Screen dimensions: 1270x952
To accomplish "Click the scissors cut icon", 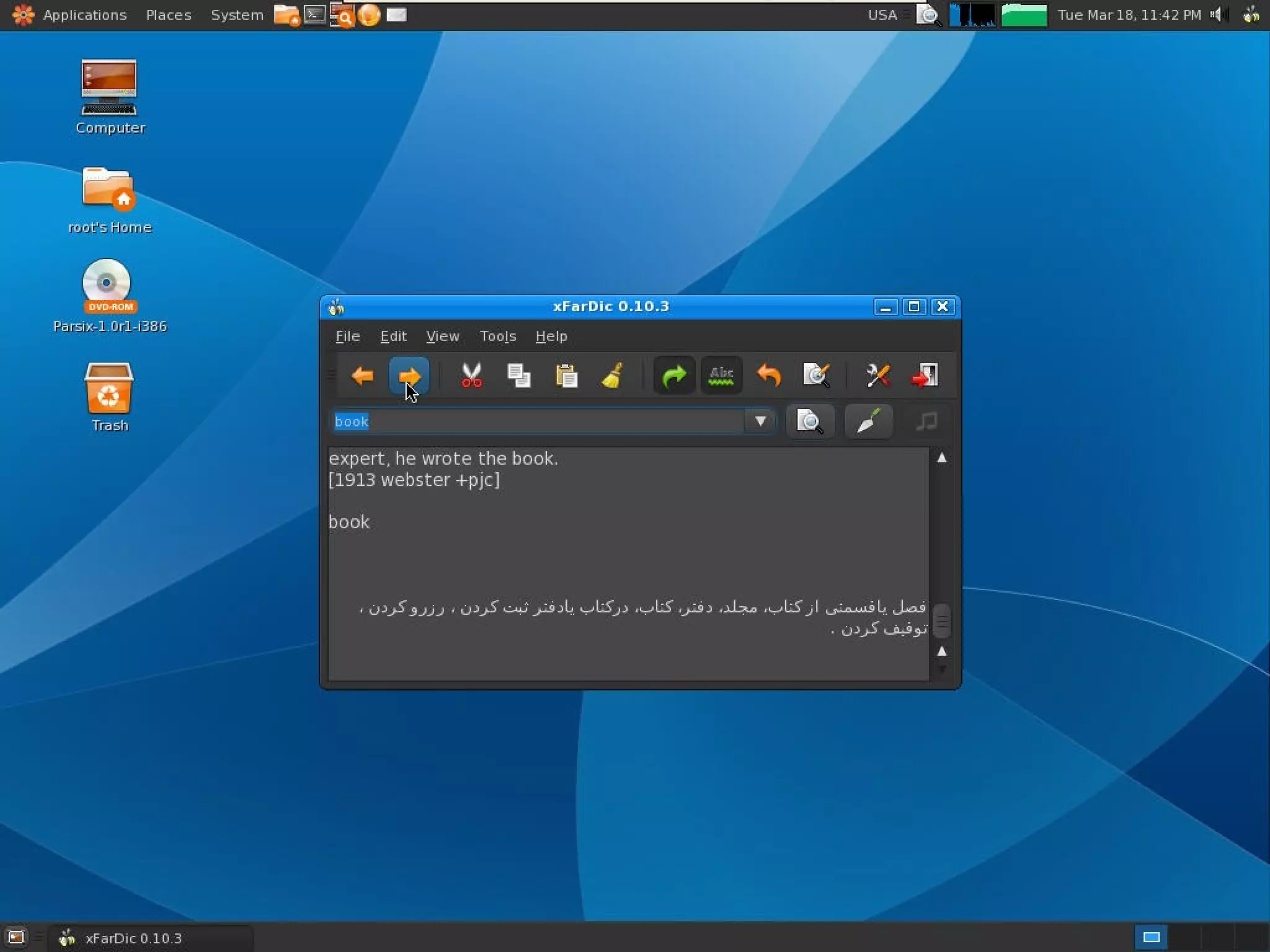I will [x=471, y=376].
